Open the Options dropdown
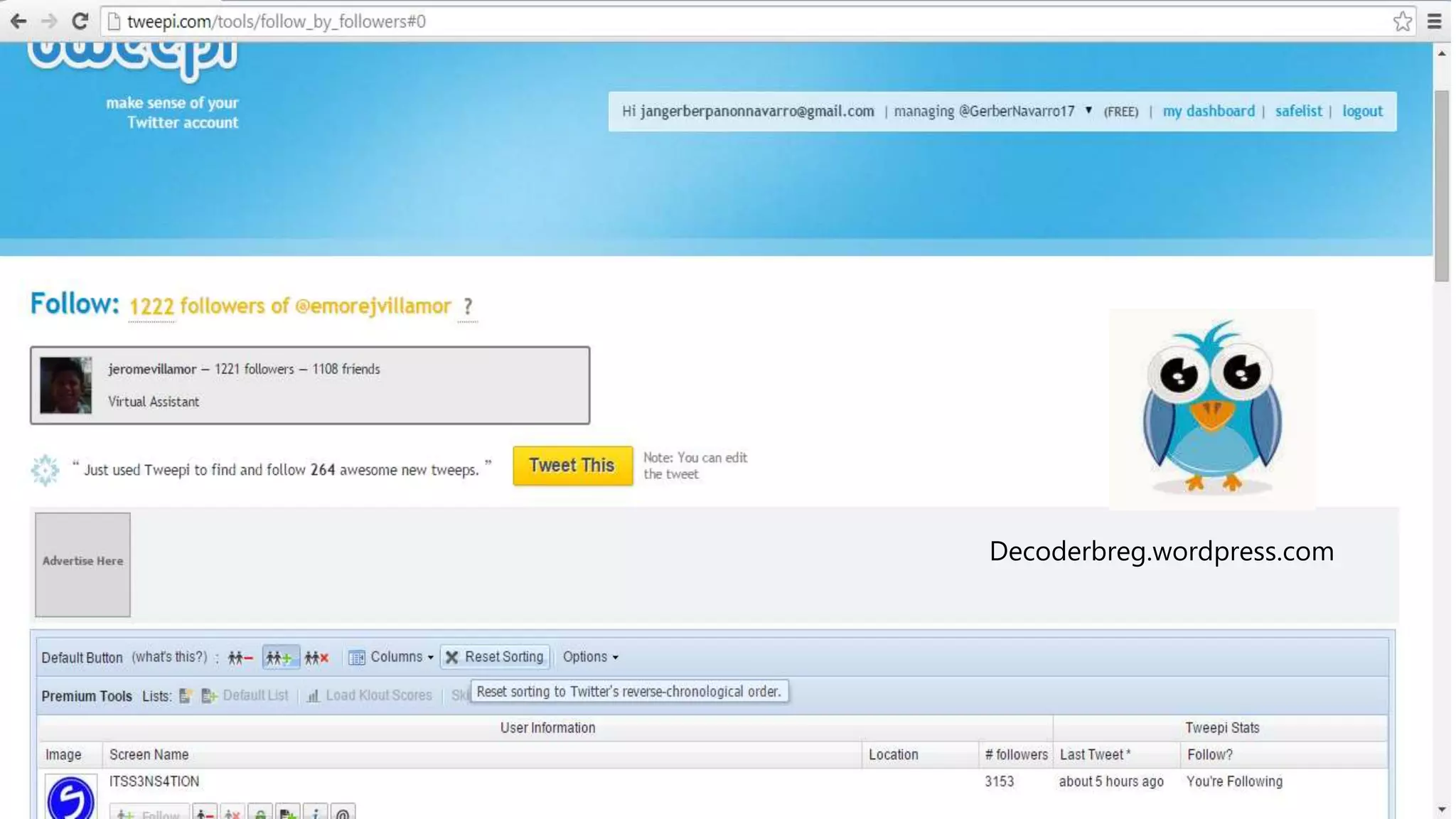 click(590, 657)
